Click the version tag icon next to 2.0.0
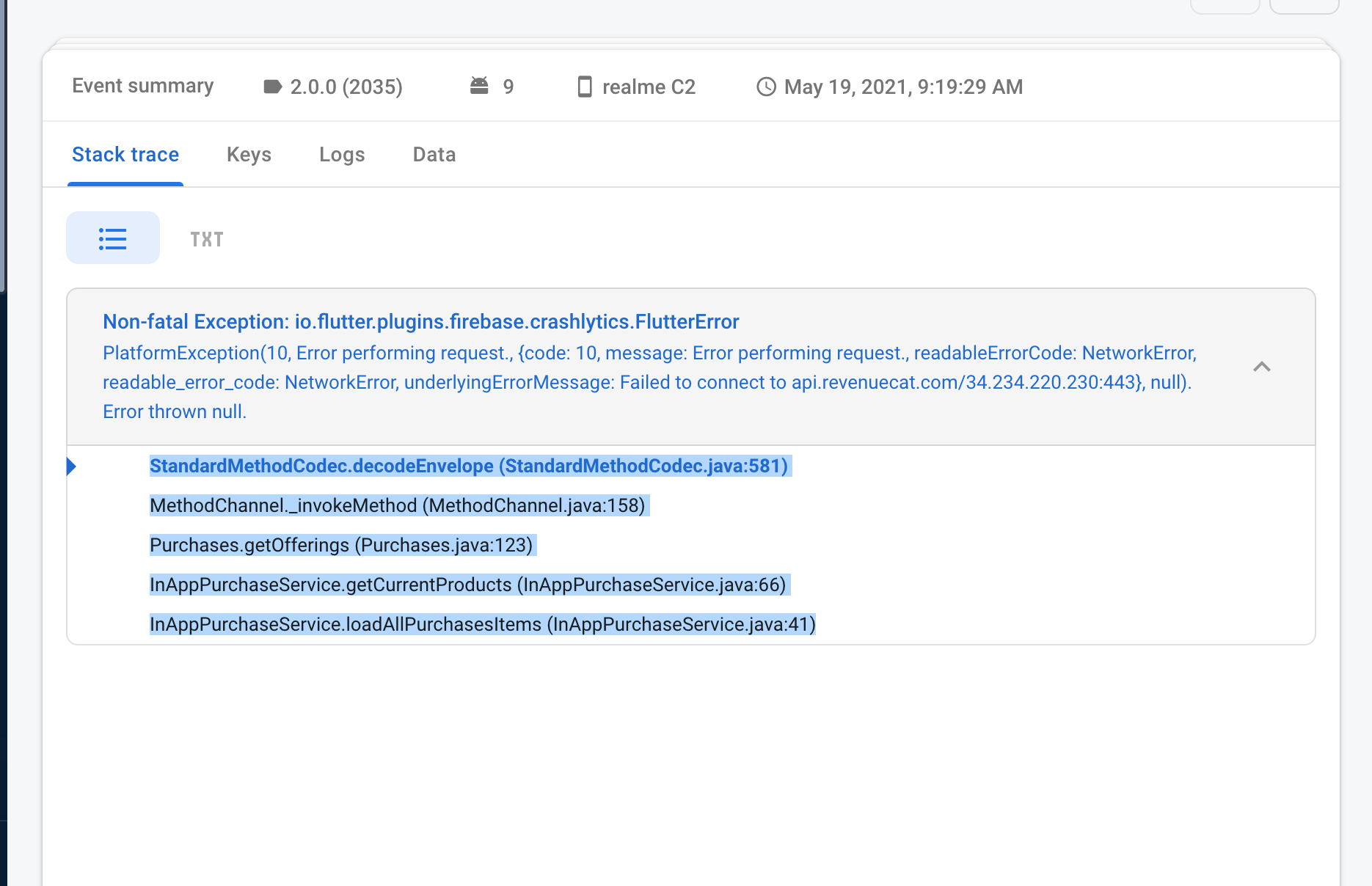The image size is (1372, 886). tap(272, 86)
